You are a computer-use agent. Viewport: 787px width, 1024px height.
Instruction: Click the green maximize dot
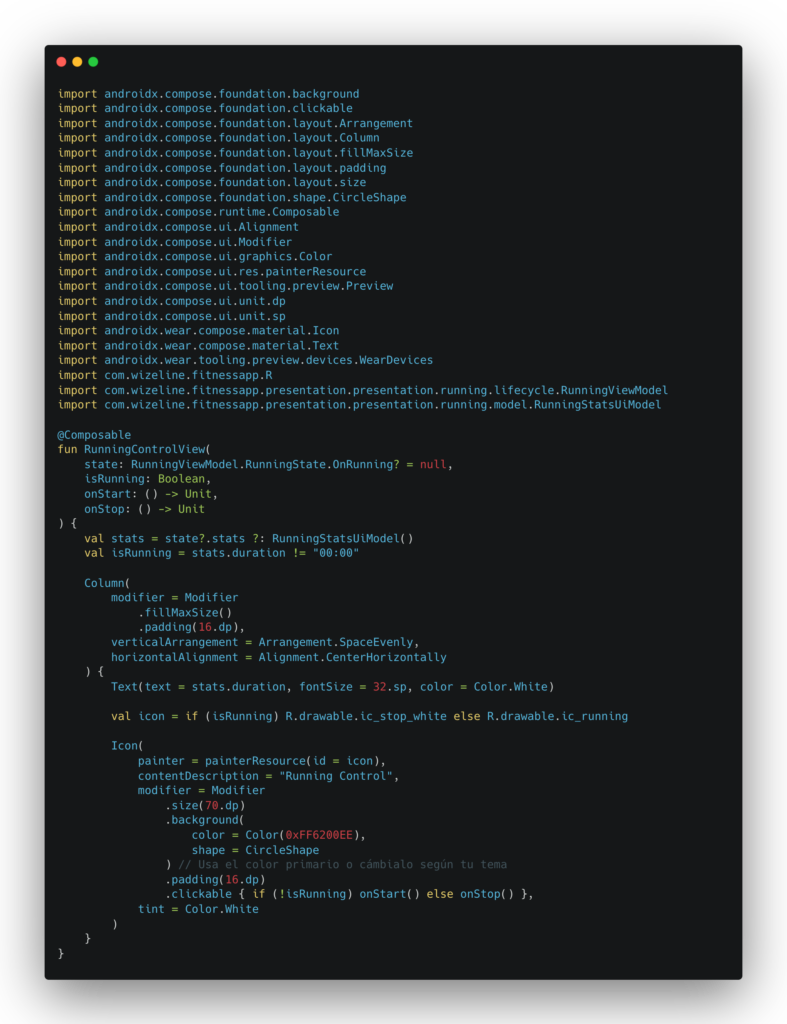(93, 62)
